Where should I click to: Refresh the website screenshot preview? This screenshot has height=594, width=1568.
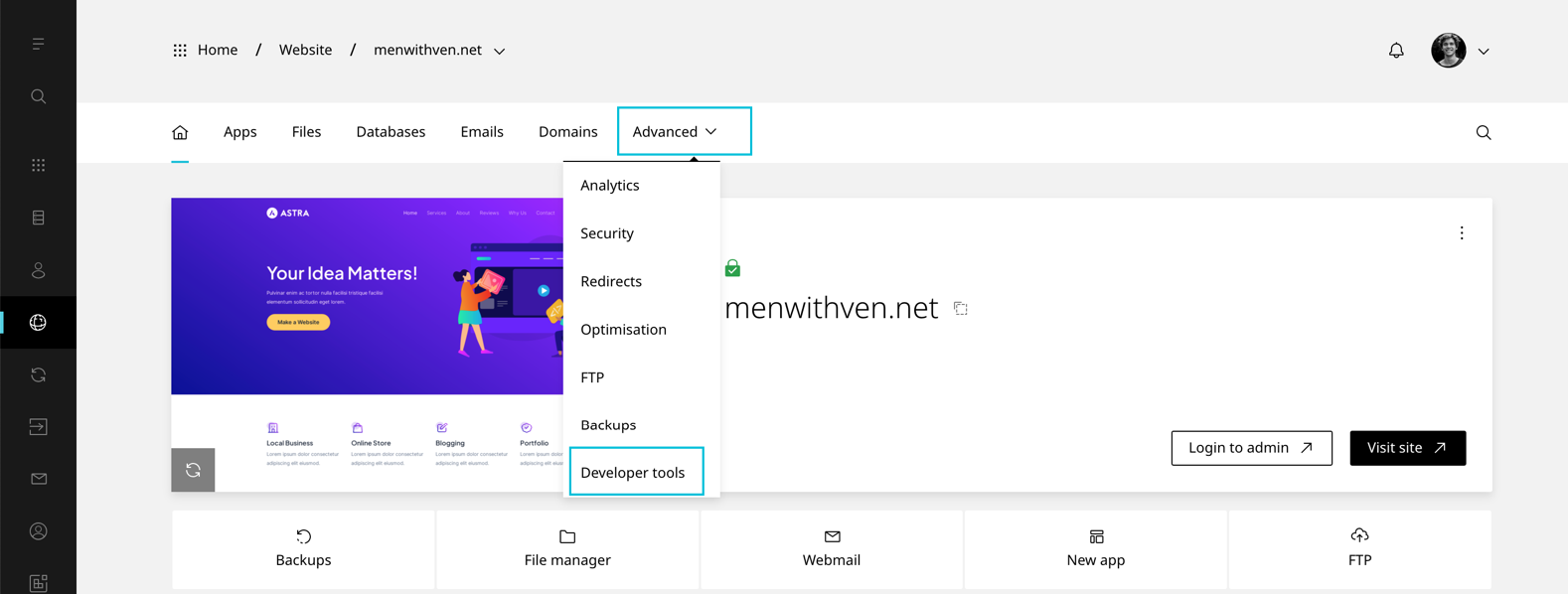(193, 470)
